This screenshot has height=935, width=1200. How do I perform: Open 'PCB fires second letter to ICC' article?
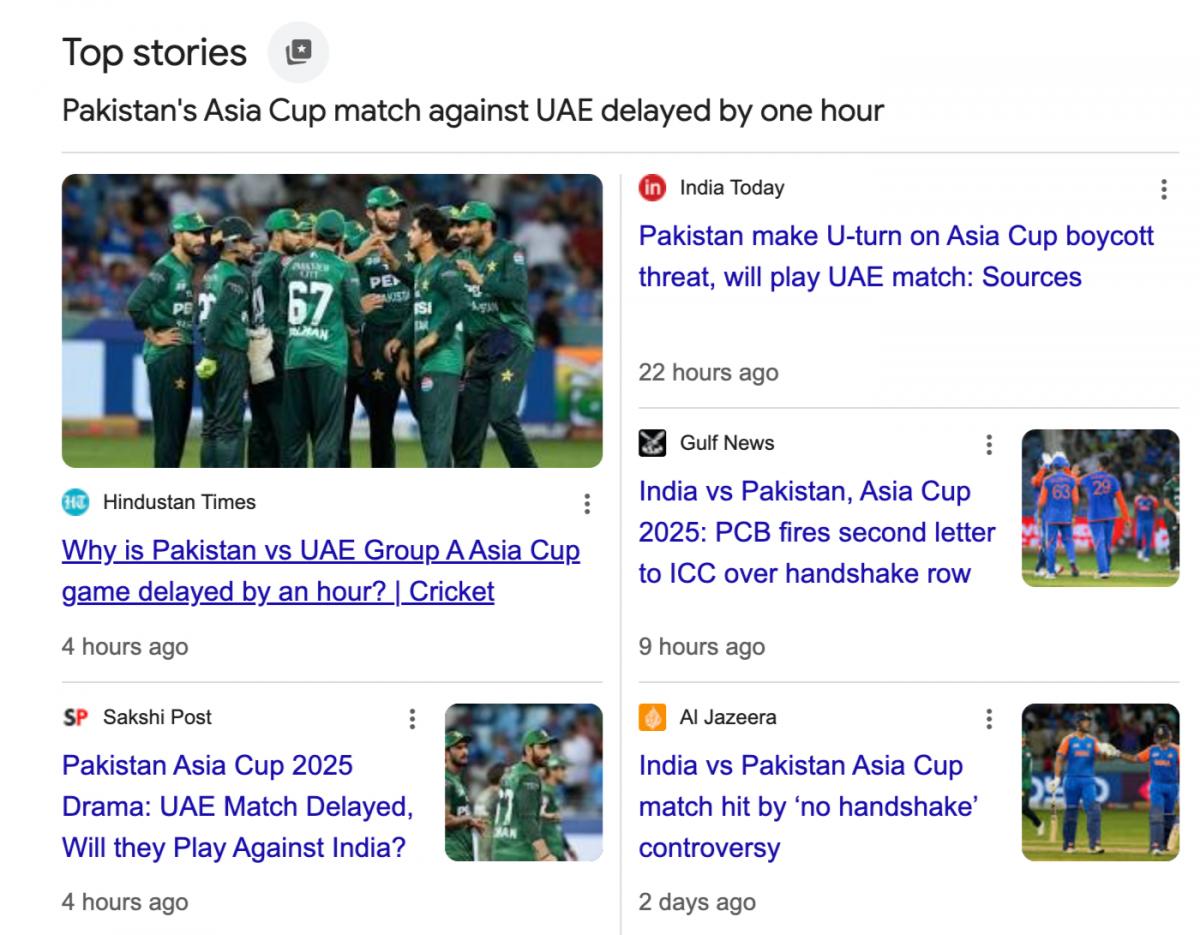pos(817,532)
